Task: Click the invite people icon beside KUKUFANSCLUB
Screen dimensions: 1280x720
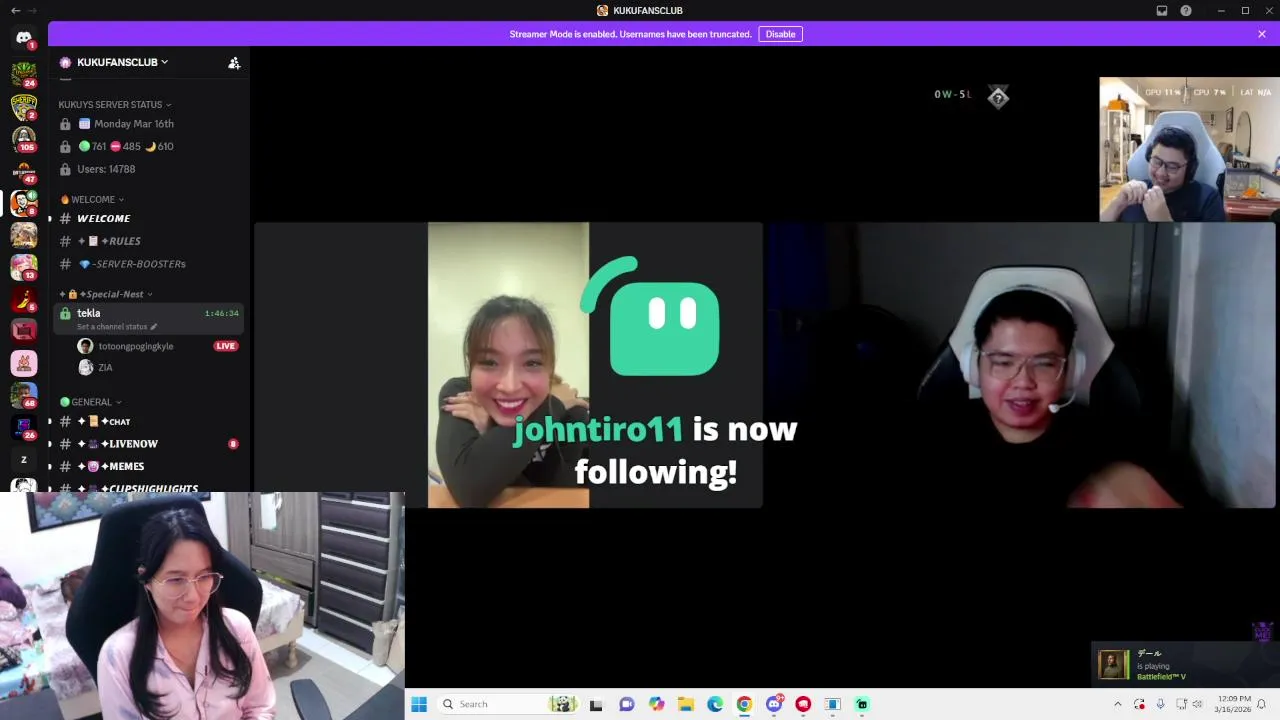Action: click(x=234, y=62)
